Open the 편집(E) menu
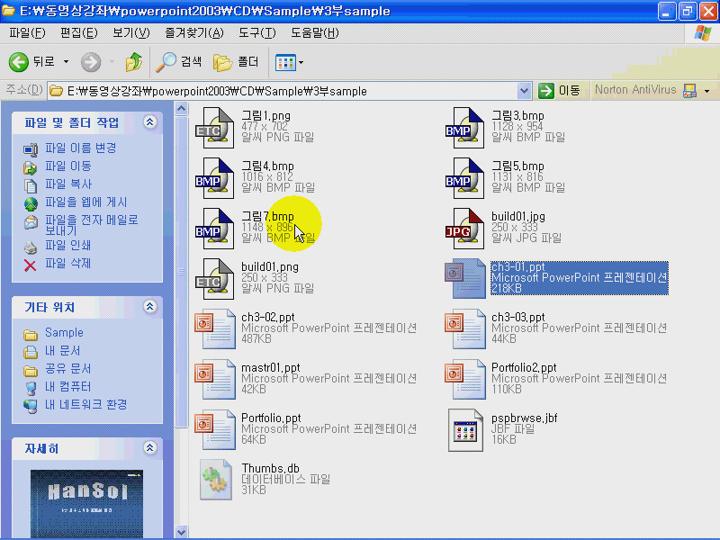The height and width of the screenshot is (540, 720). [x=79, y=33]
